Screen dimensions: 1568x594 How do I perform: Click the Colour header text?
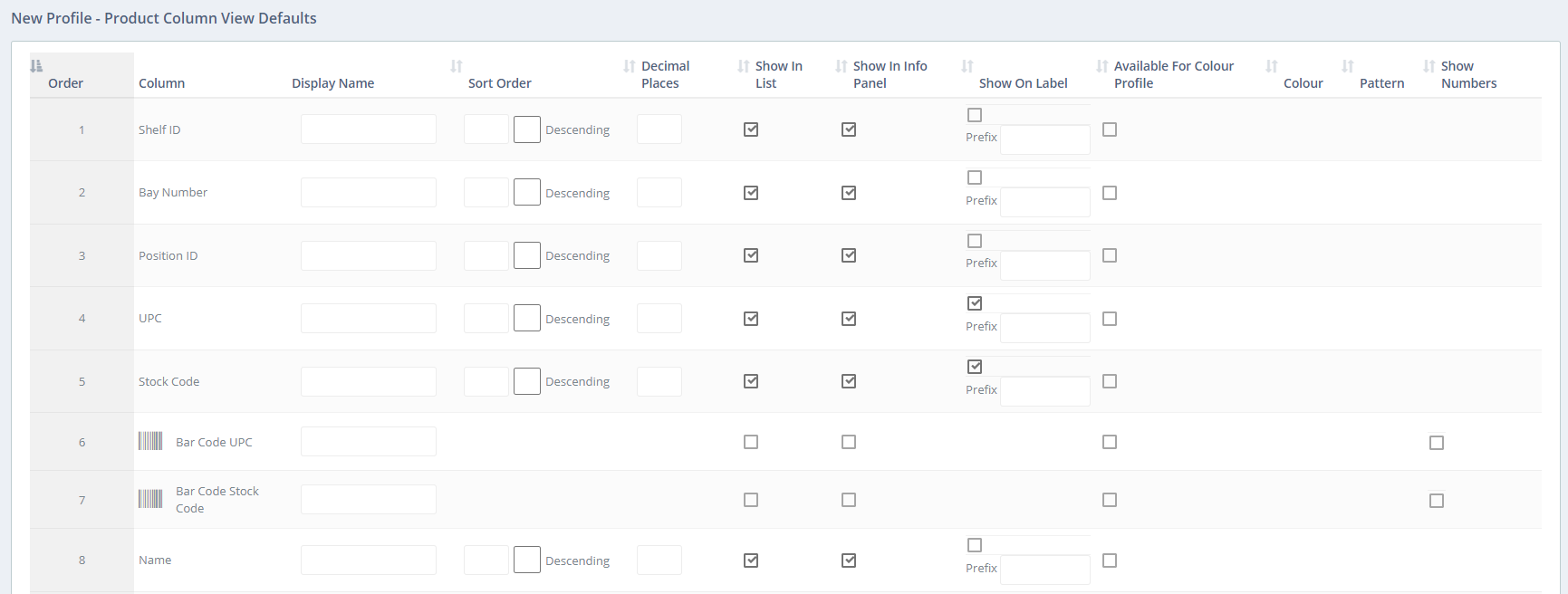click(1303, 83)
